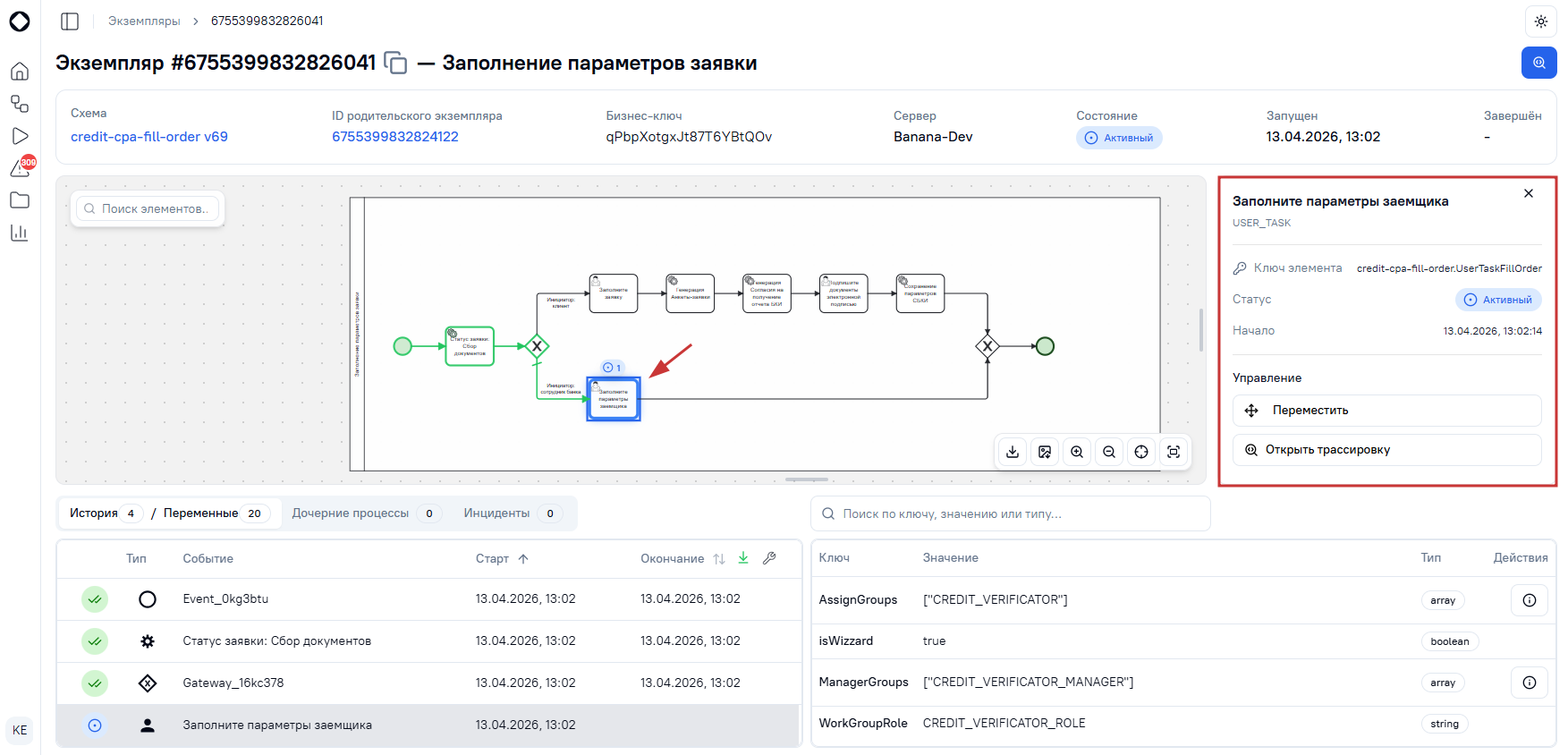This screenshot has height=755, width=1568.
Task: Click the active token counter badge above the task
Action: [613, 368]
